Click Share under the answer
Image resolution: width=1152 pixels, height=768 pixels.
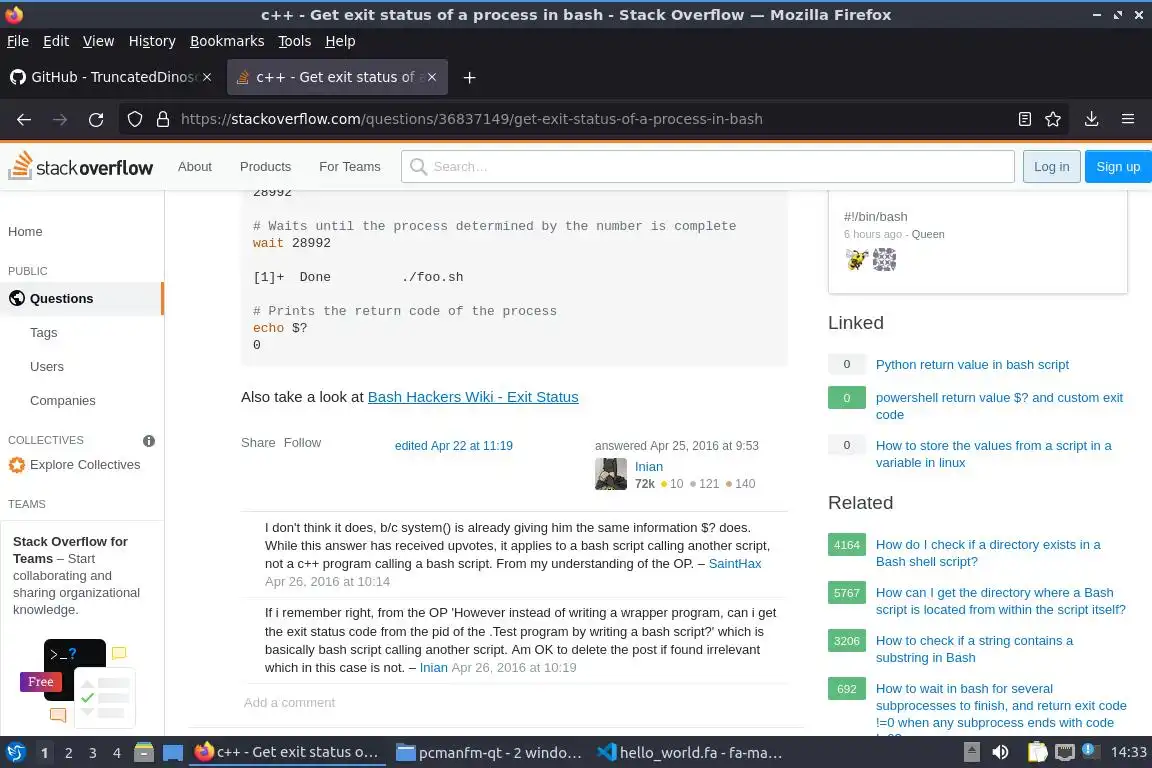[258, 442]
